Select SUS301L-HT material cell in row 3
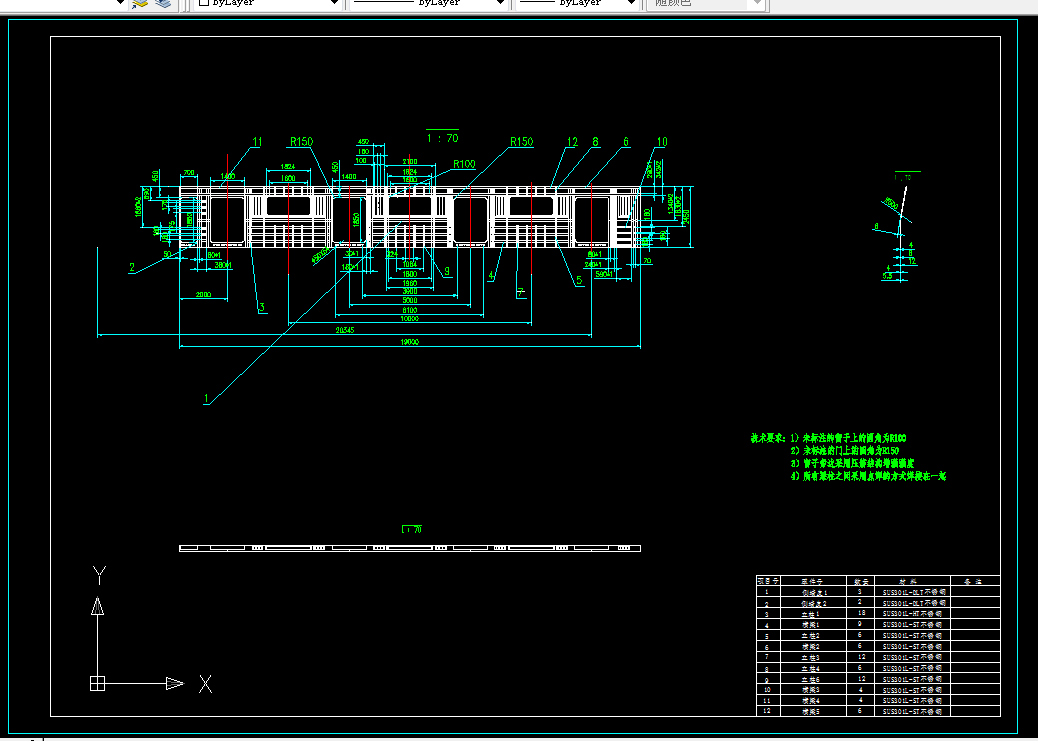 click(x=913, y=614)
